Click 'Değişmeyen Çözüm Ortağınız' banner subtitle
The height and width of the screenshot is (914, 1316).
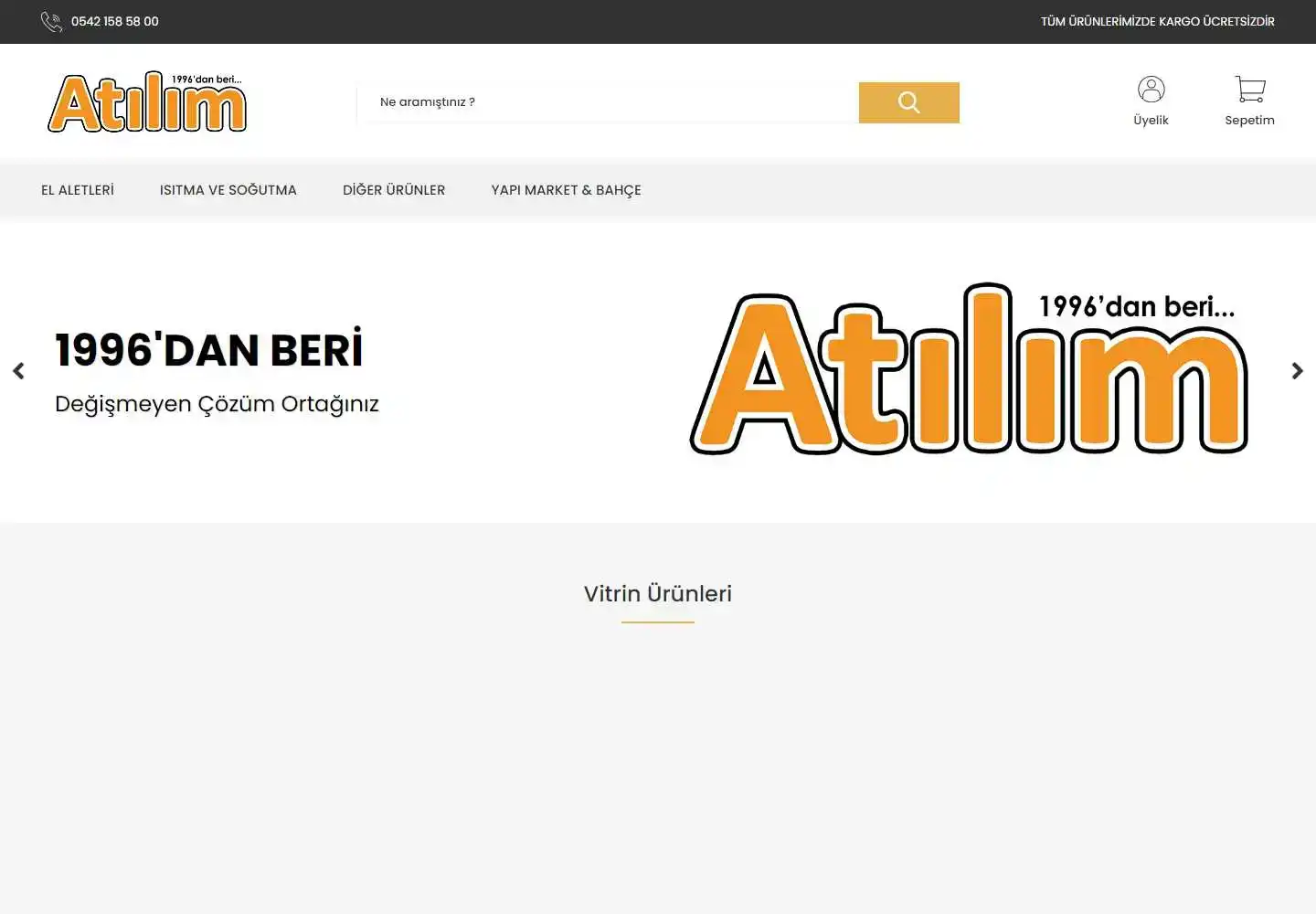pyautogui.click(x=217, y=404)
